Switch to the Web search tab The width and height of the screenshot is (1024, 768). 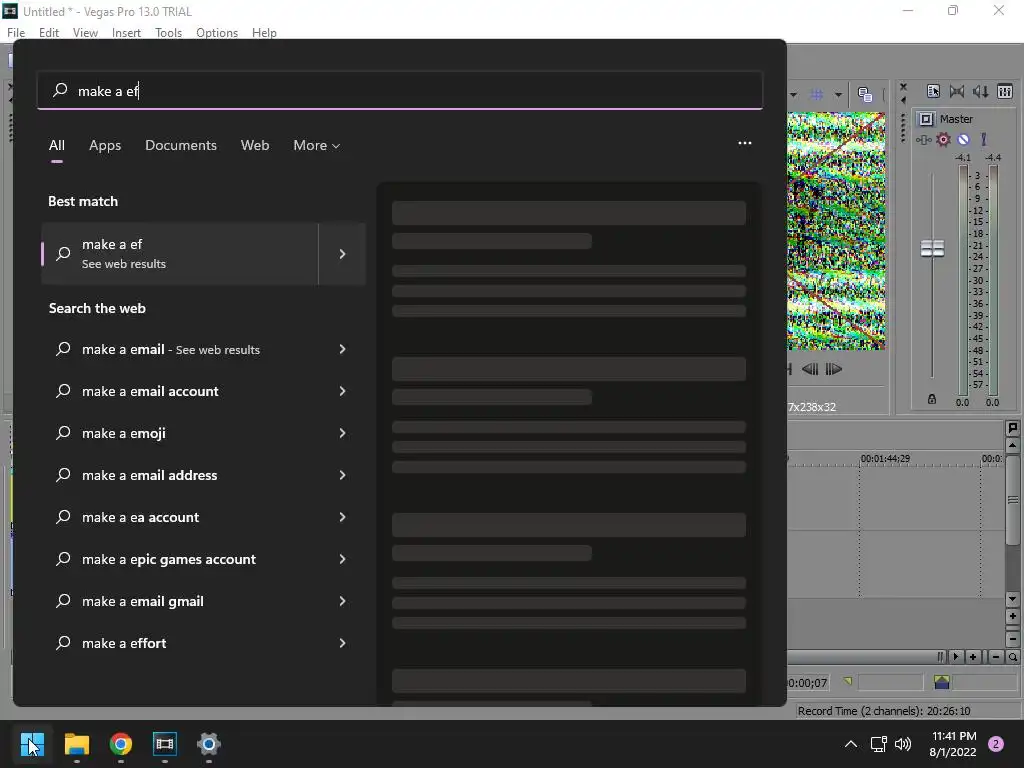coord(255,146)
